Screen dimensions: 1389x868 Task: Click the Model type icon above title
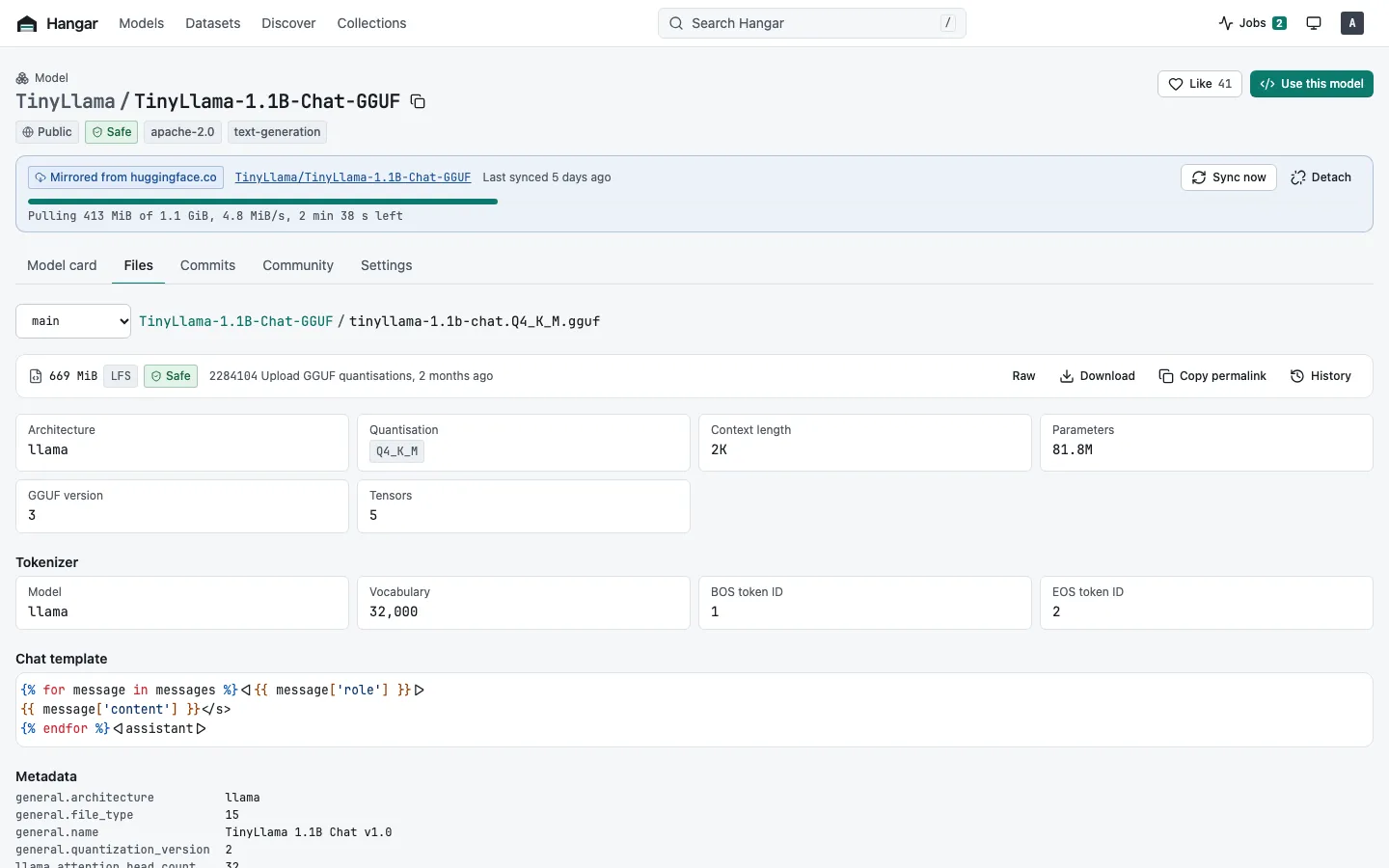pos(22,78)
